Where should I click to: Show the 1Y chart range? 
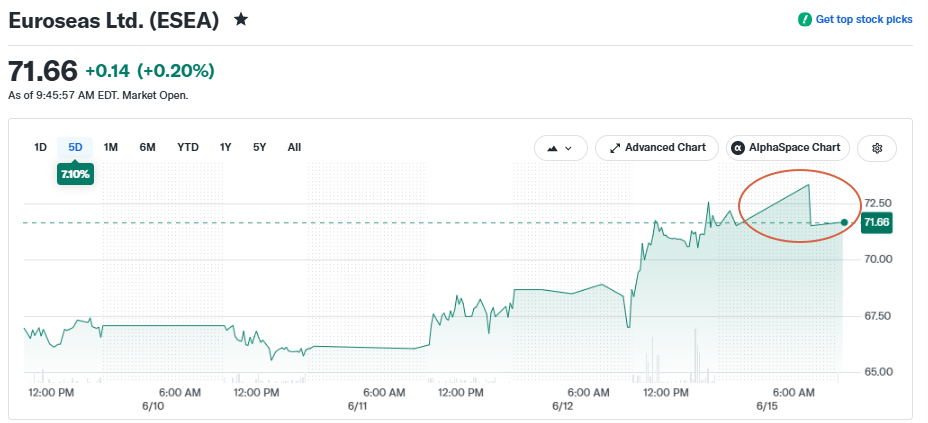pos(225,147)
